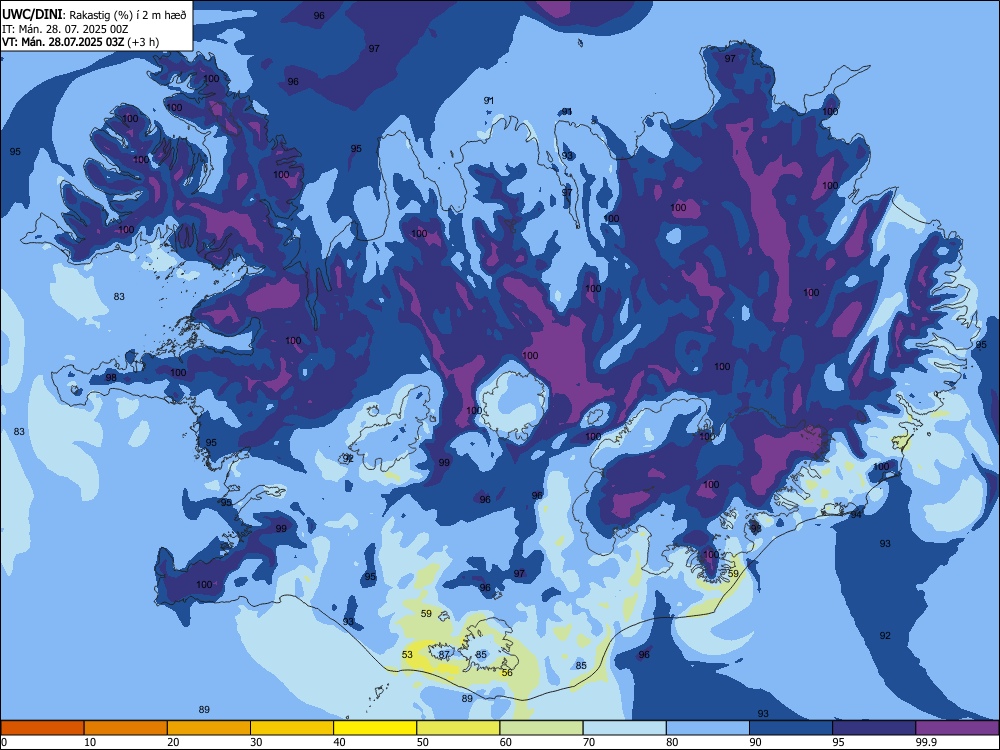Pick the 60–70 pale green legend swatch
Viewport: 1000px width, 750px height.
pyautogui.click(x=541, y=728)
